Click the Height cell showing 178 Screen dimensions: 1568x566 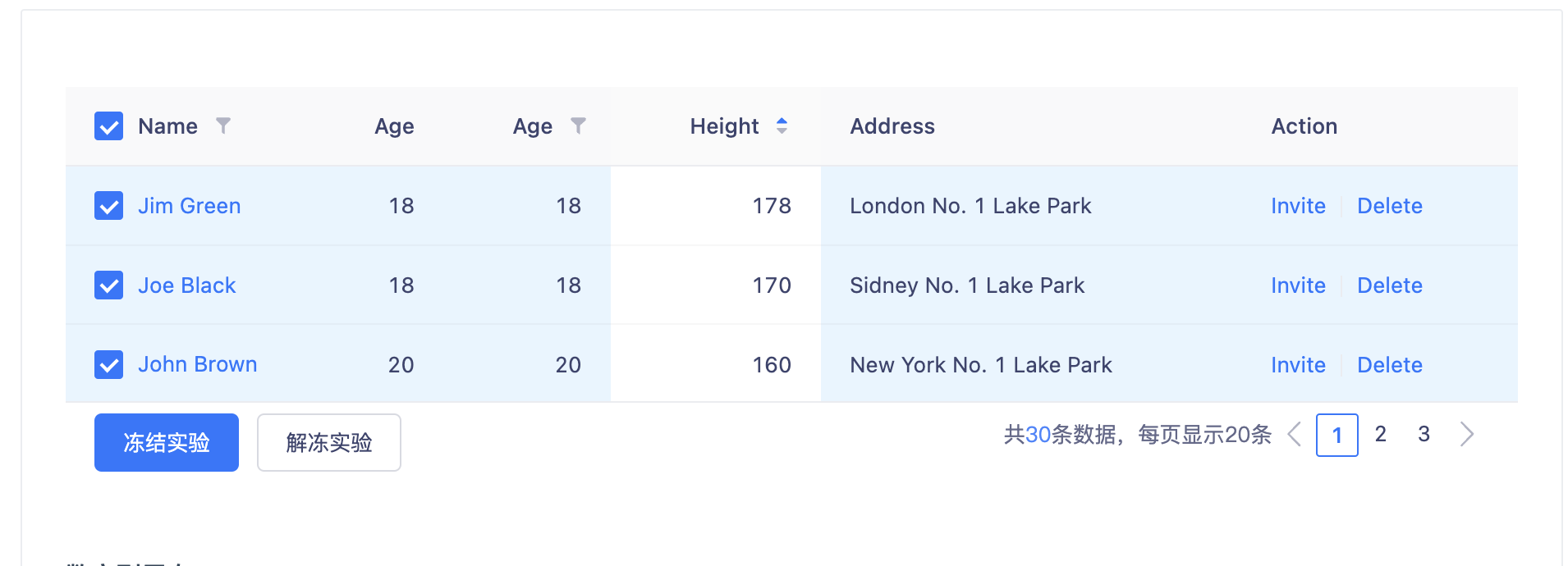point(771,206)
